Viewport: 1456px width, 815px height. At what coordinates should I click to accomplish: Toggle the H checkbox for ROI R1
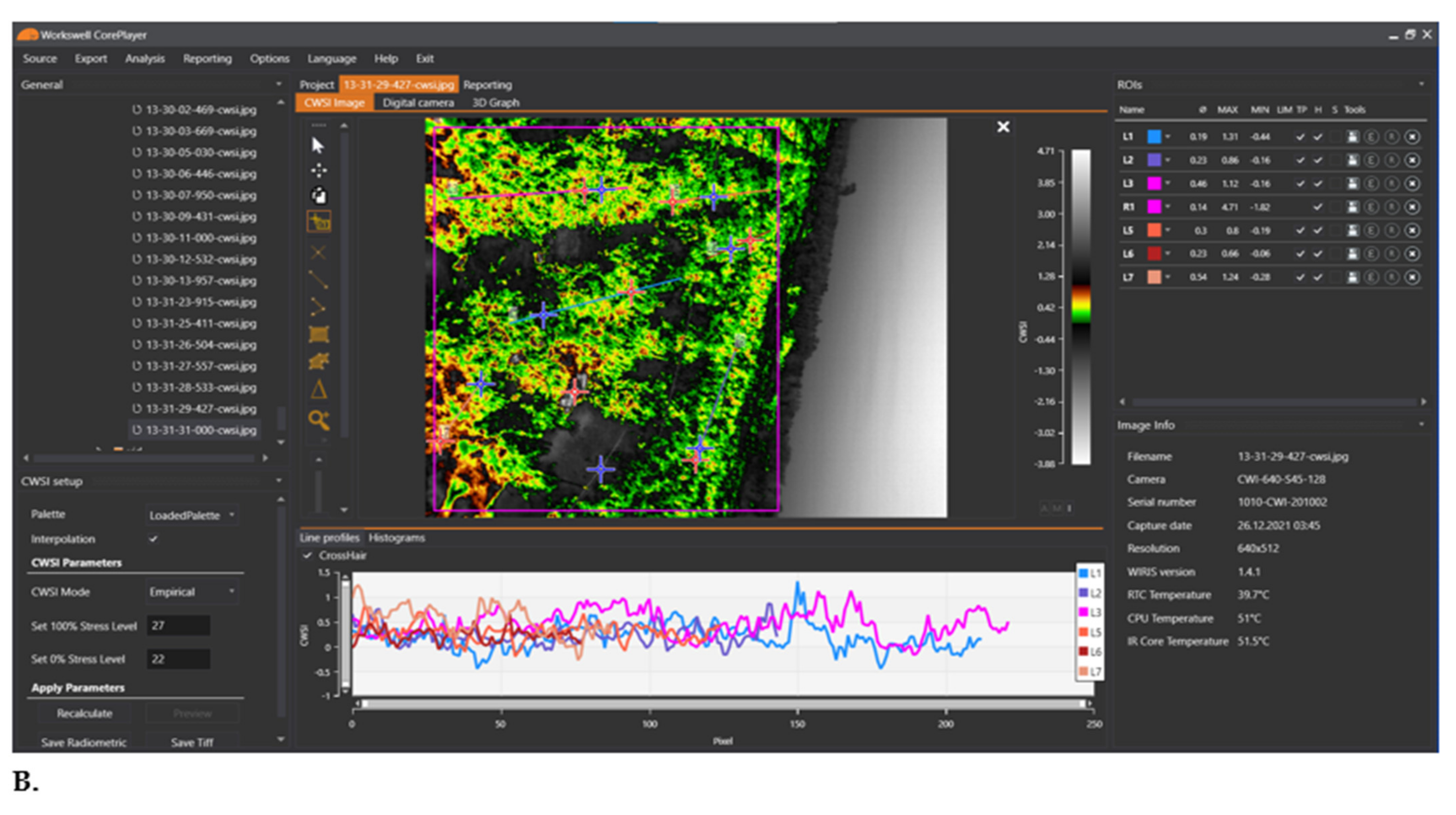[1317, 207]
